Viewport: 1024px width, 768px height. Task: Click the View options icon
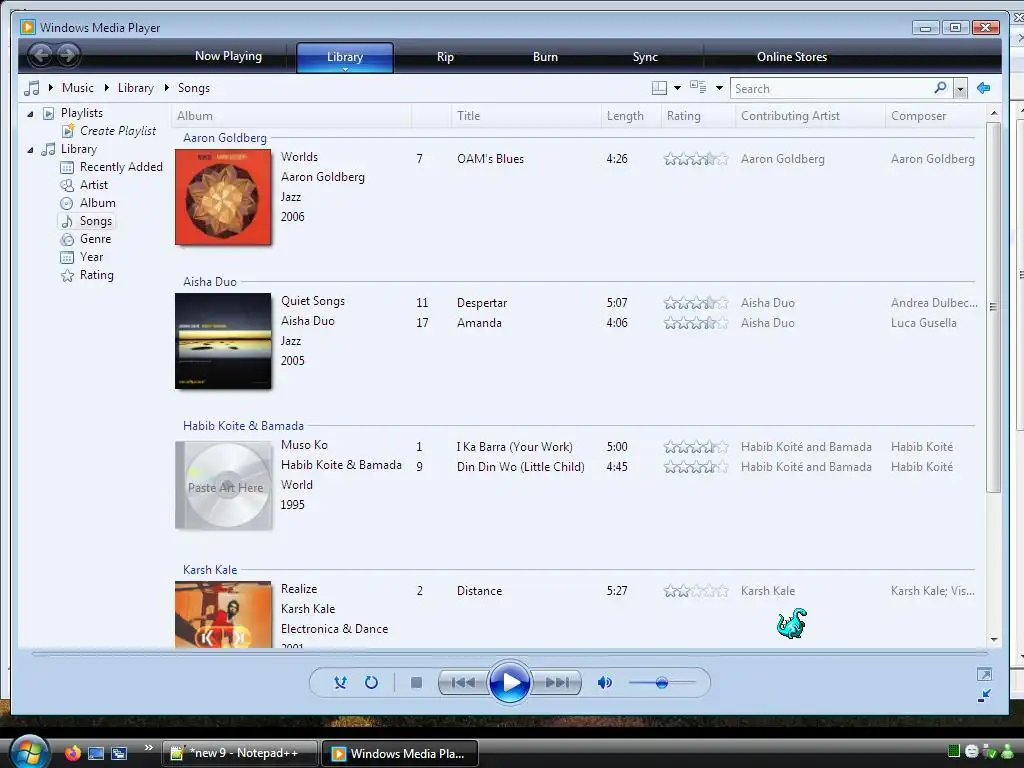(698, 87)
